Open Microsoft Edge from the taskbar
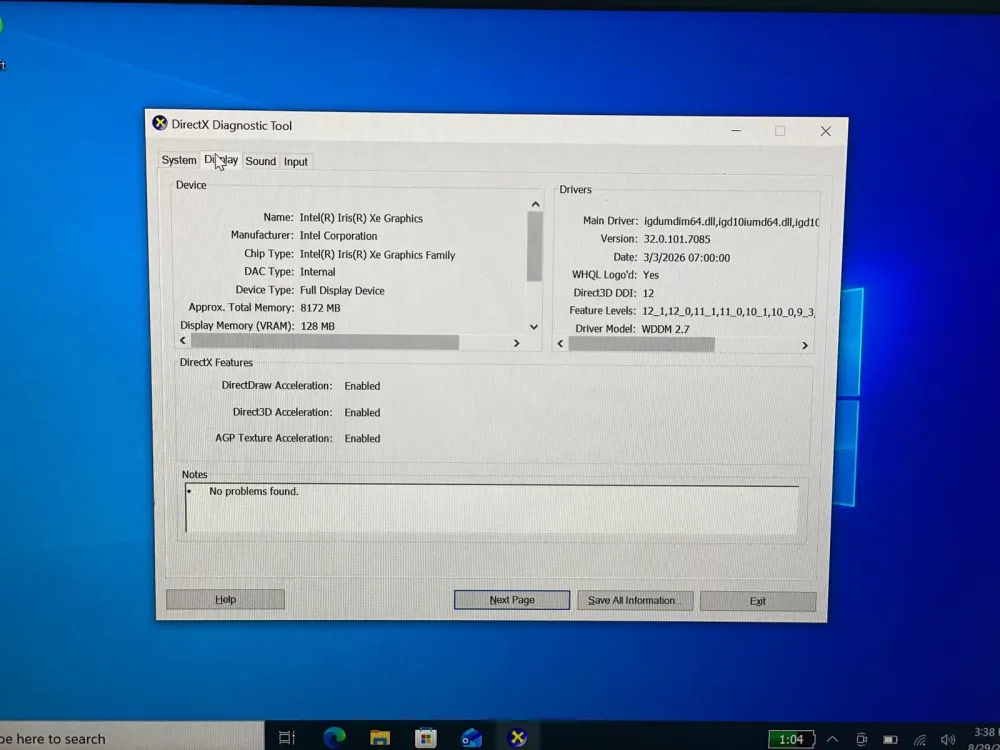The height and width of the screenshot is (750, 1000). point(334,737)
